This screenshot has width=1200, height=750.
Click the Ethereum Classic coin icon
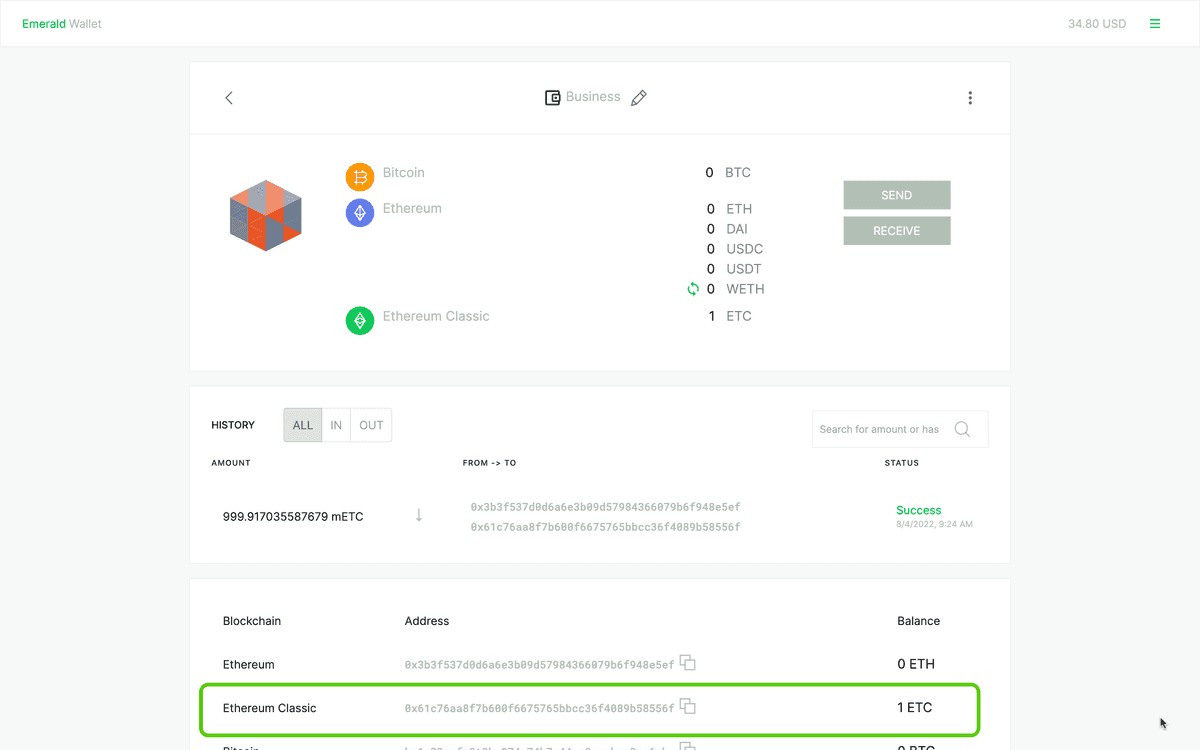[360, 320]
